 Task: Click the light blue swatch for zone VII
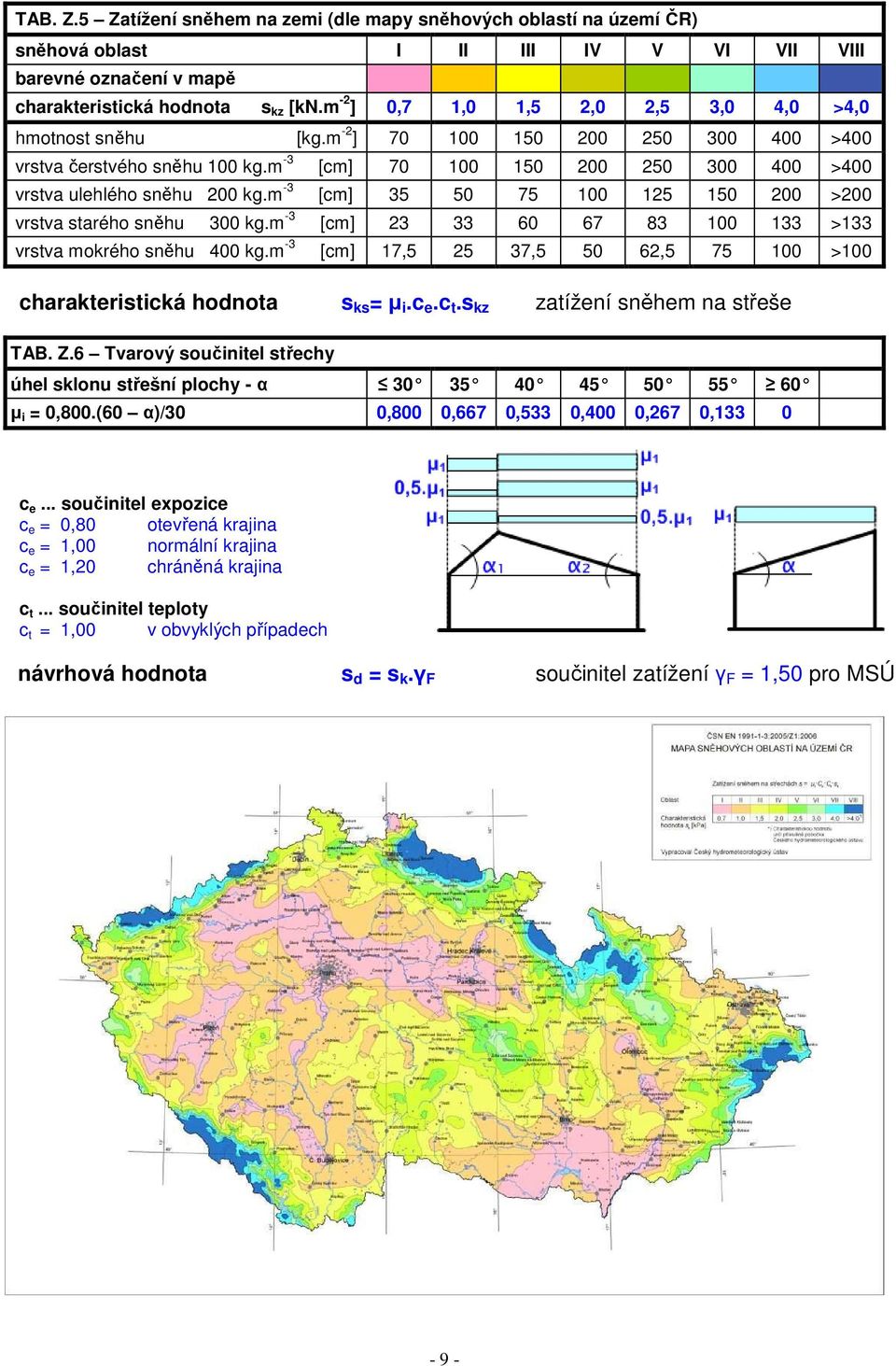pos(786,78)
